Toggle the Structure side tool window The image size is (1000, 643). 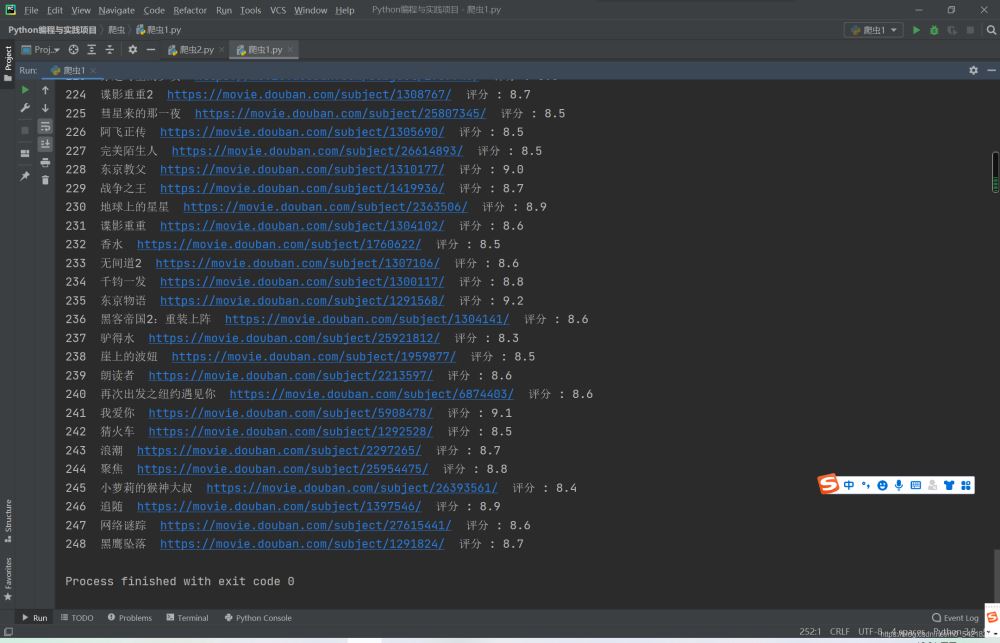point(8,521)
